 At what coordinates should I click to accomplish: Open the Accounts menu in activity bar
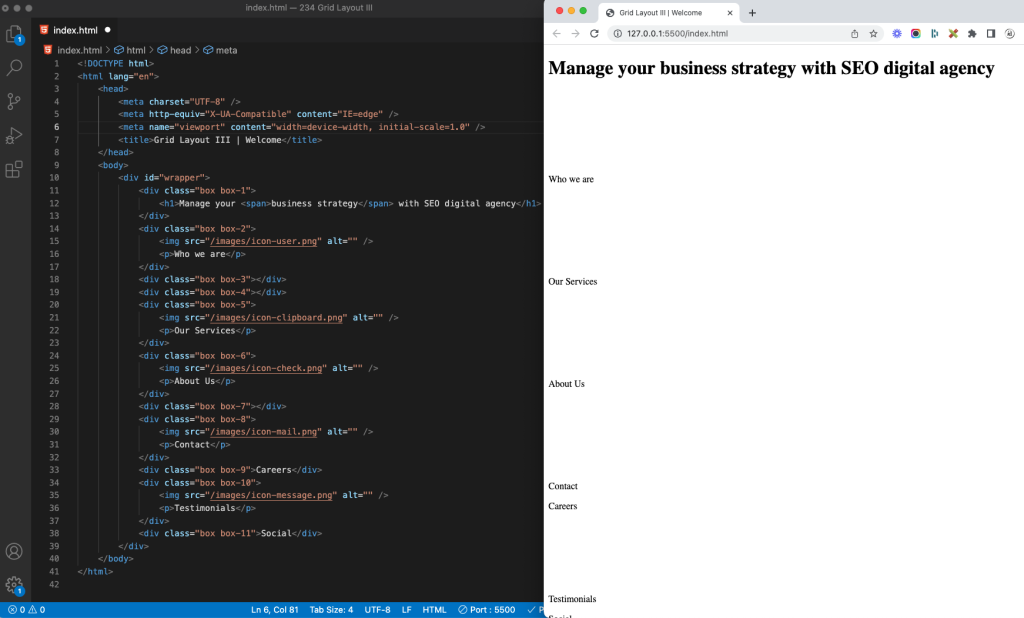14,551
